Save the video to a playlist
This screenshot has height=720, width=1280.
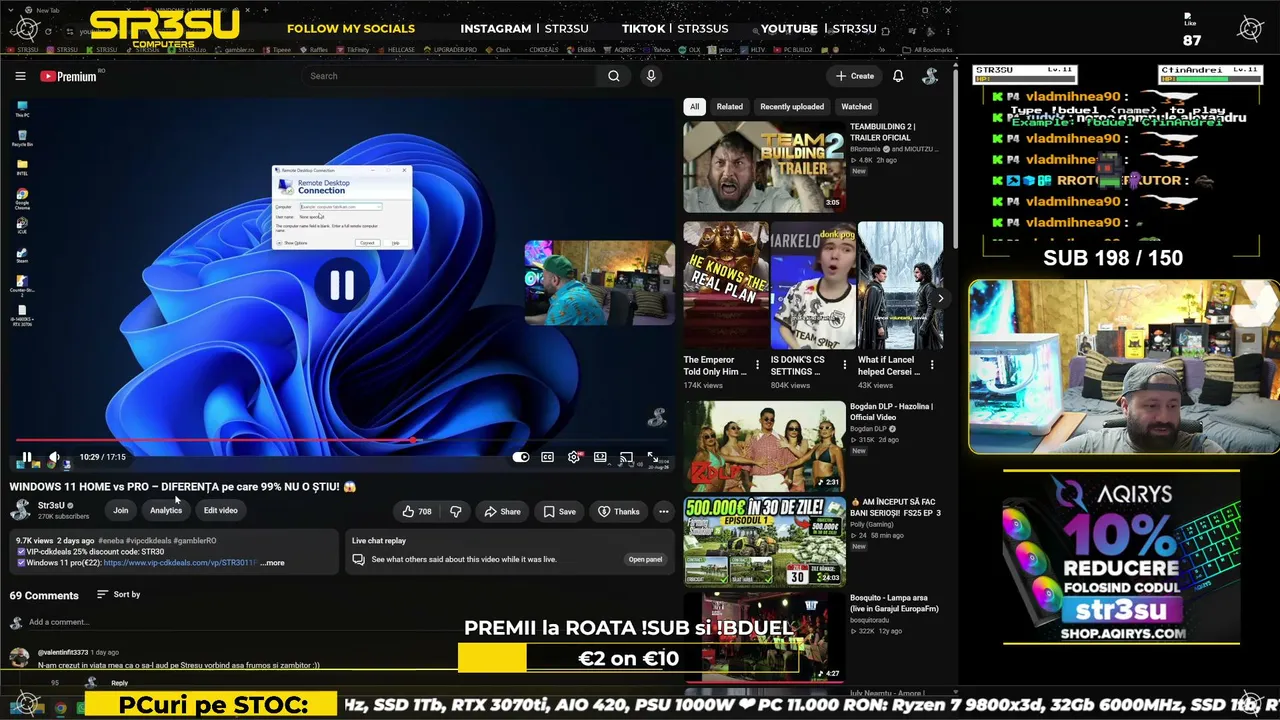point(559,511)
